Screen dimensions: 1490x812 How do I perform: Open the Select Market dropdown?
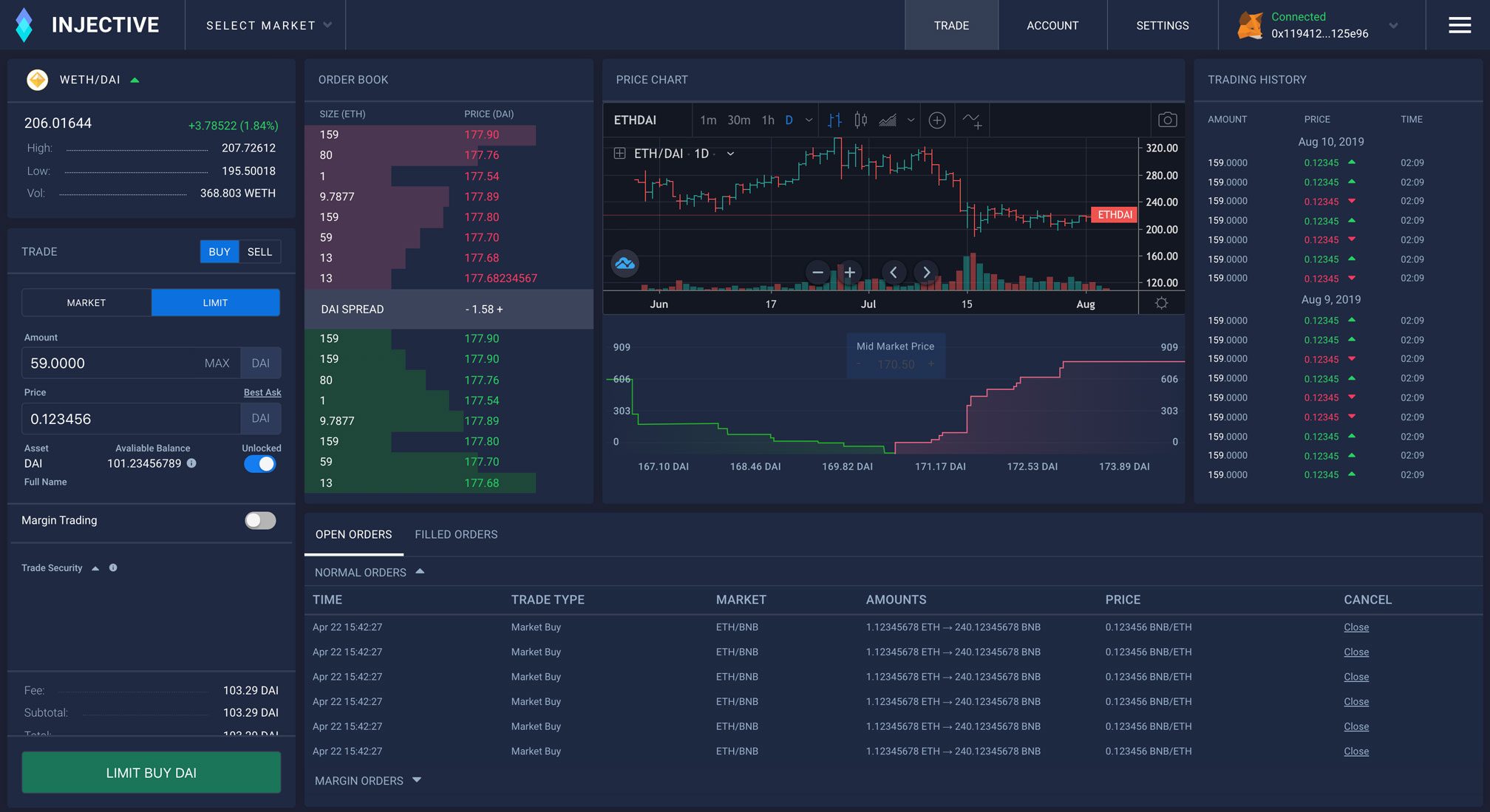268,25
